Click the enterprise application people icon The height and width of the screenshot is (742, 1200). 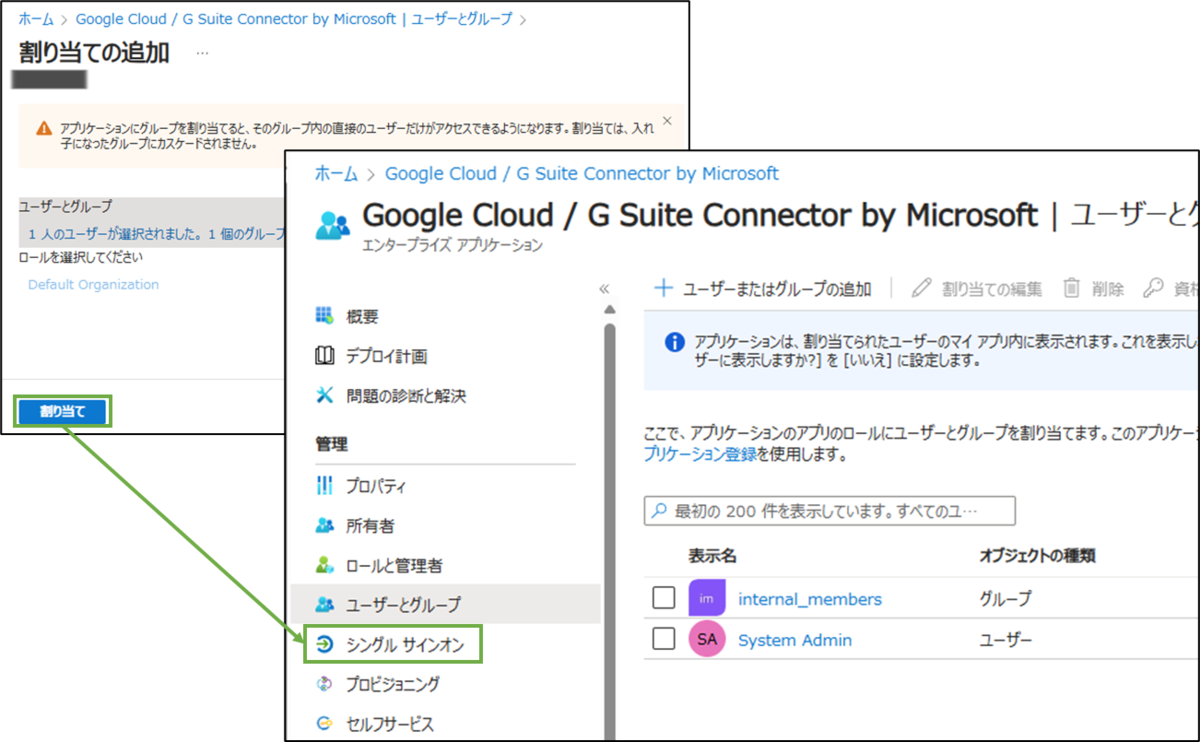333,226
